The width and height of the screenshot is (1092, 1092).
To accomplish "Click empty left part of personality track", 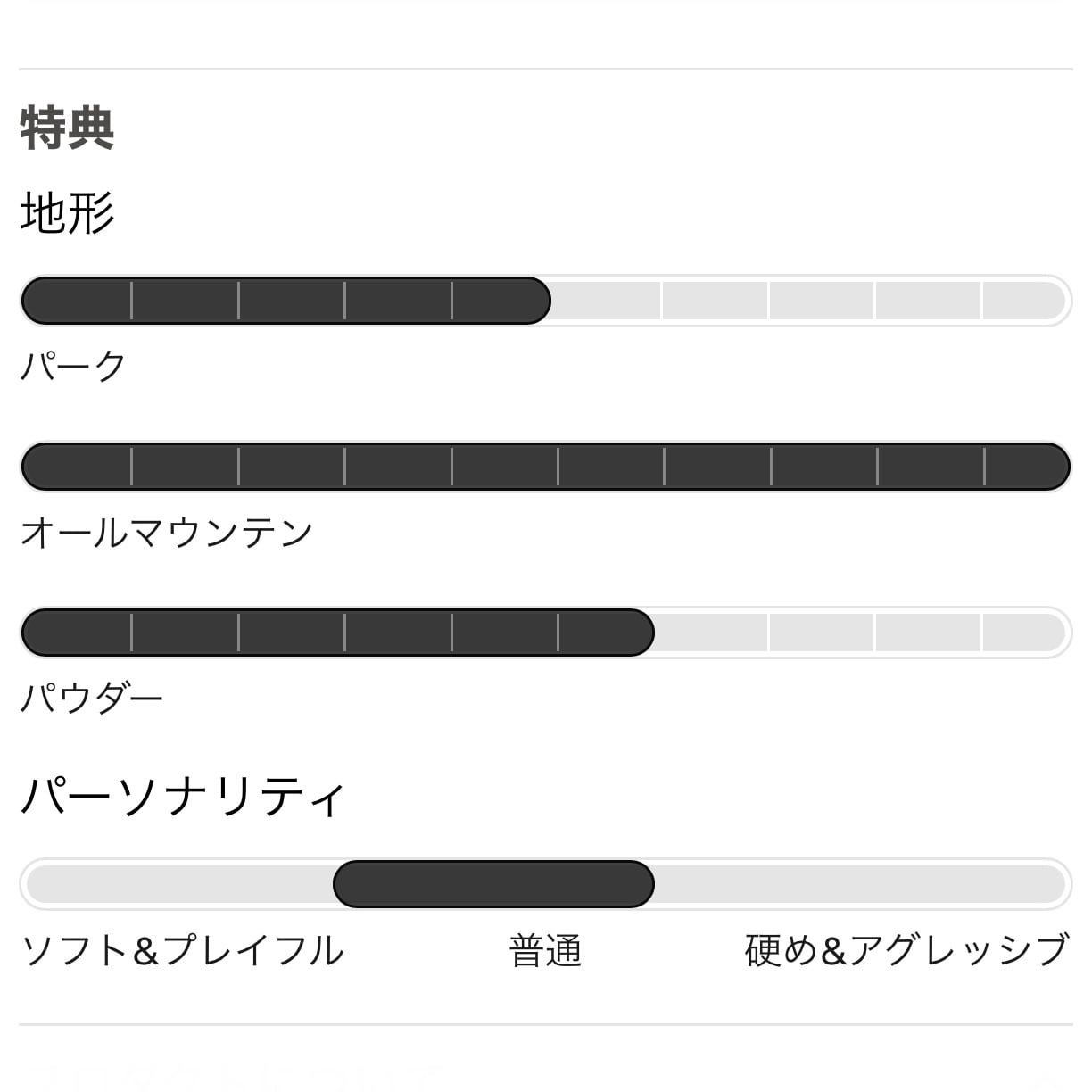I will [179, 884].
